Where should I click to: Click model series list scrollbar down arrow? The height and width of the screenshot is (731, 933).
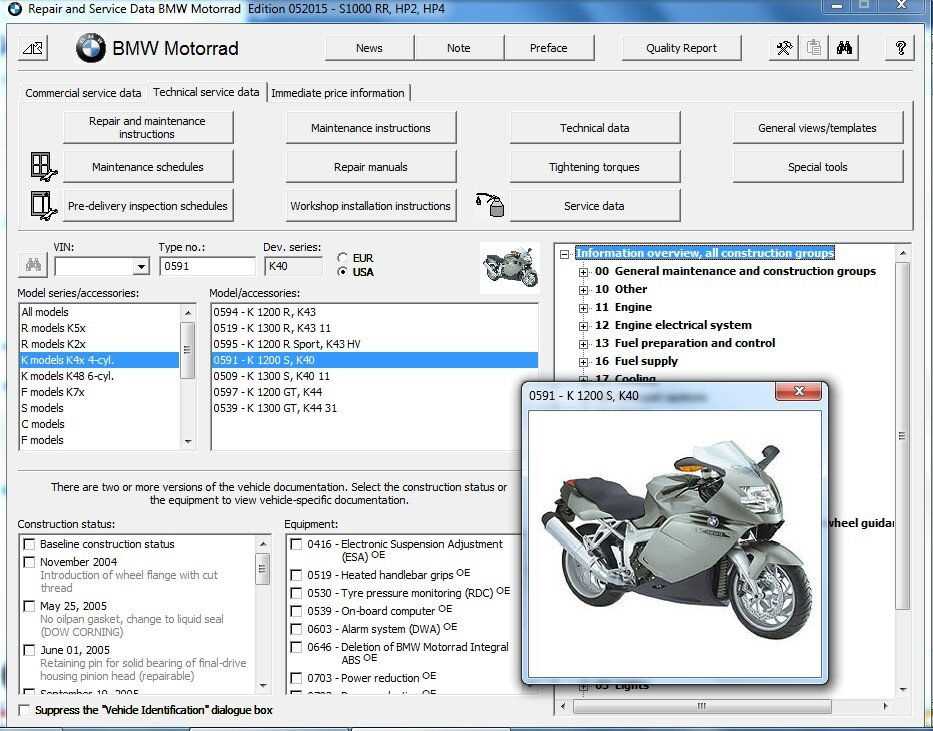[188, 441]
